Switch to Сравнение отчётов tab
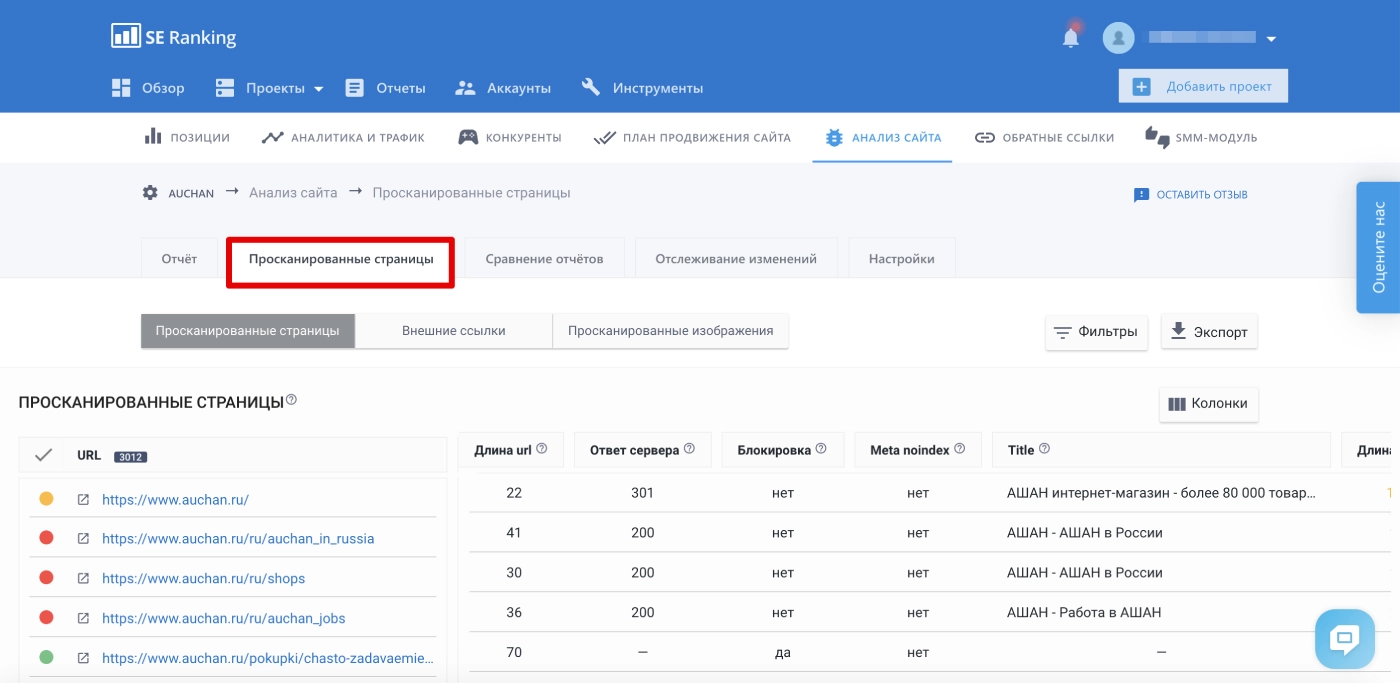Viewport: 1400px width, 683px height. point(545,258)
